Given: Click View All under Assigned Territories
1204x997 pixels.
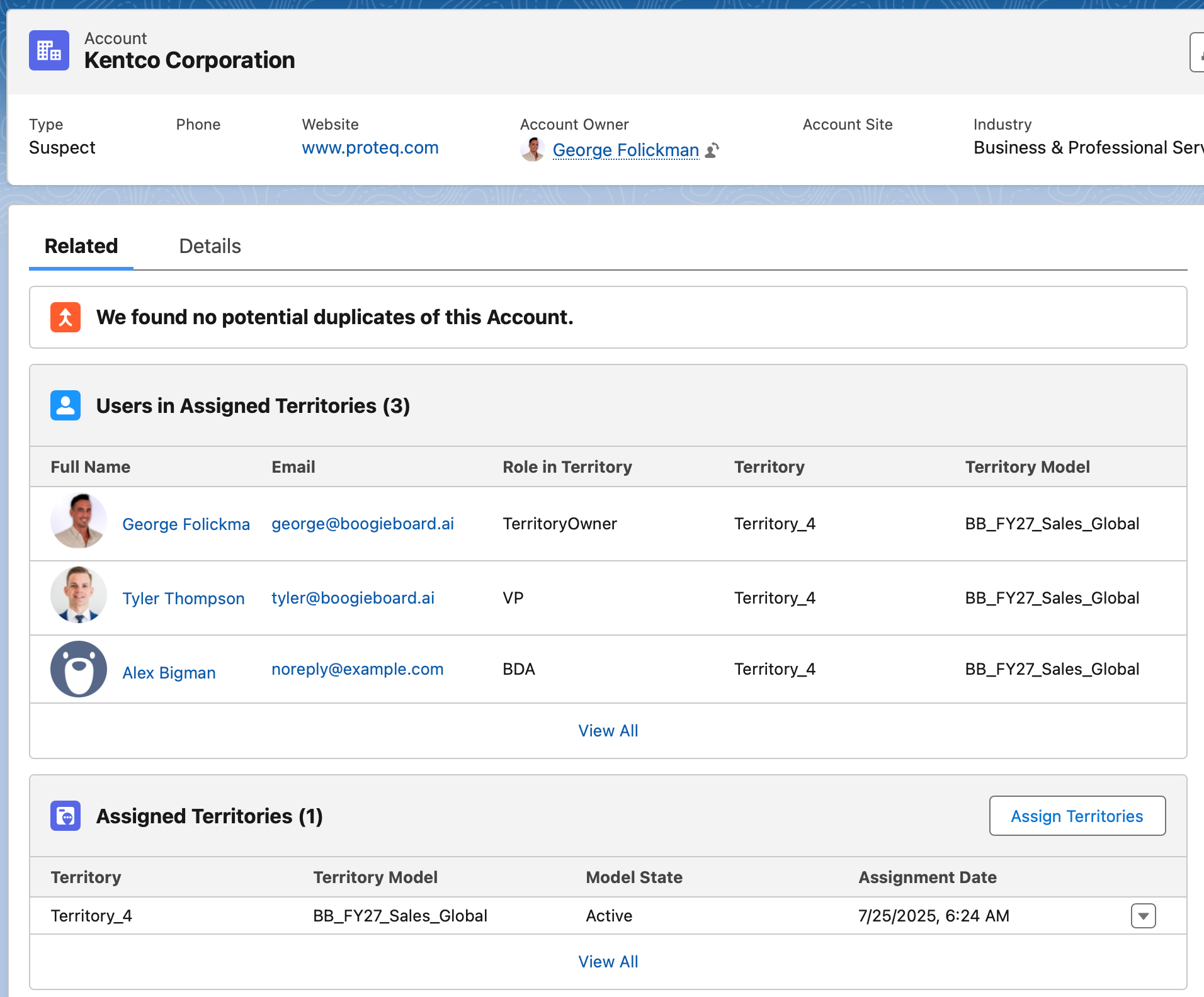Looking at the screenshot, I should (608, 961).
